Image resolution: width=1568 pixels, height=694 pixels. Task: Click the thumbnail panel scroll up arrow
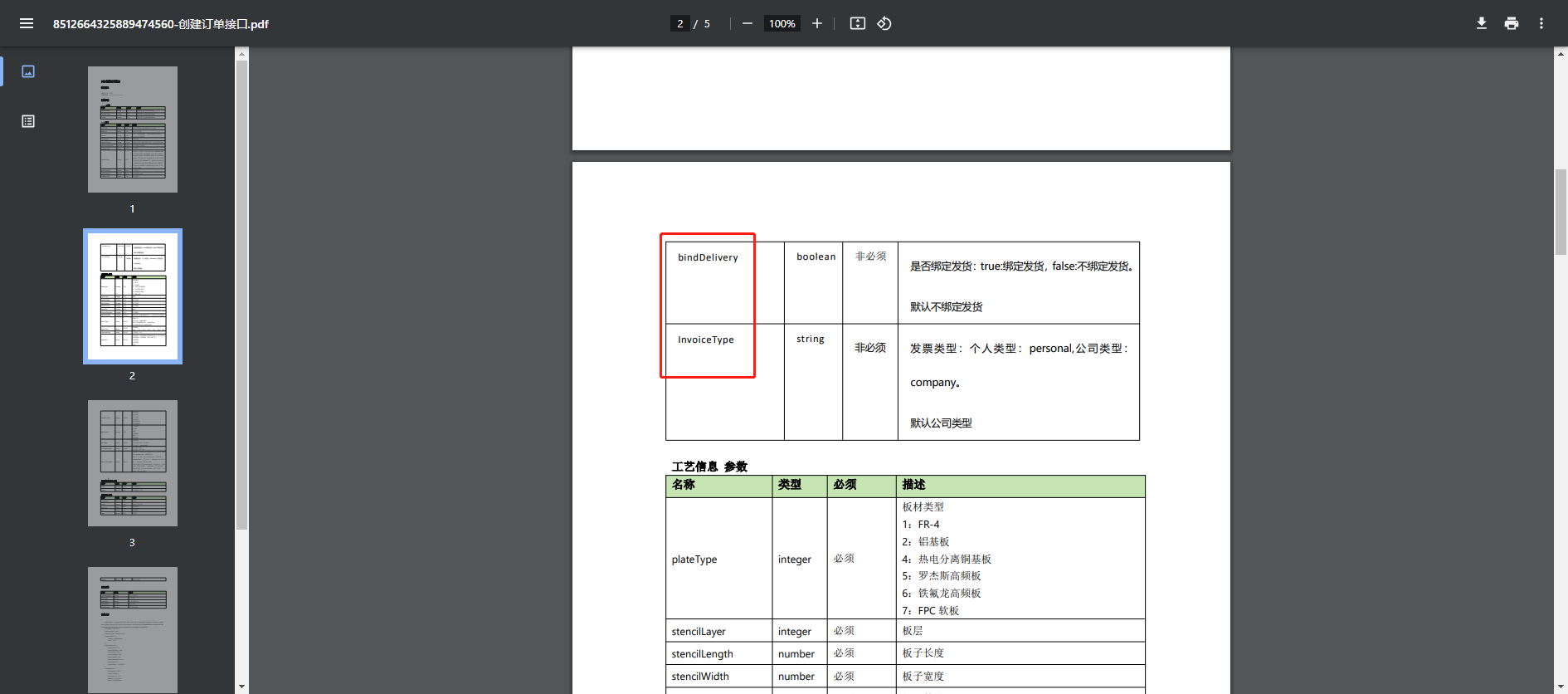click(241, 54)
